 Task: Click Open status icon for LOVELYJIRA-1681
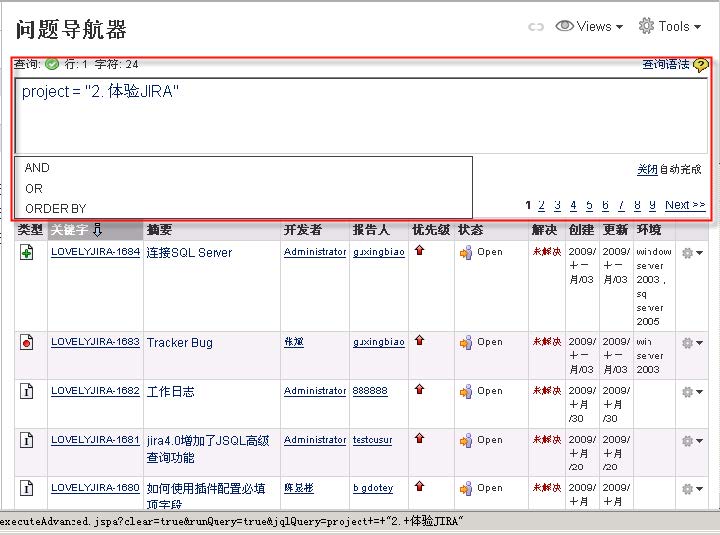[466, 440]
